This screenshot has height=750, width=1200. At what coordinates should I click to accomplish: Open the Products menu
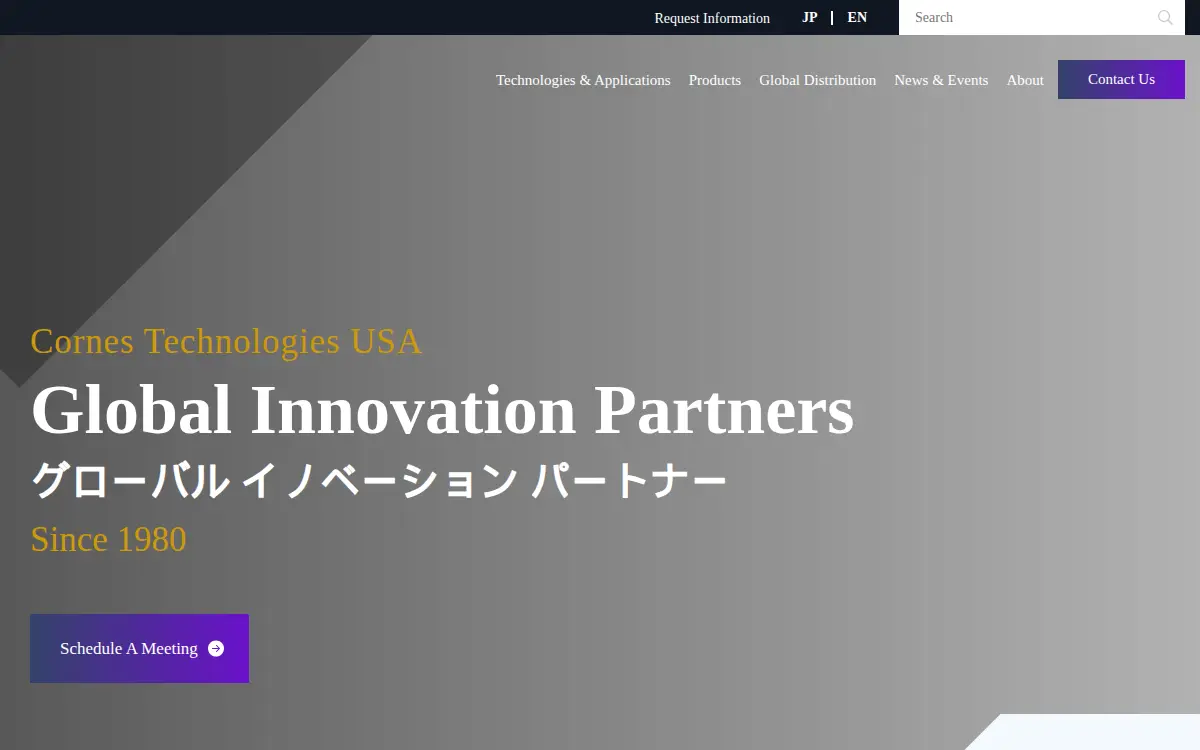(x=715, y=80)
